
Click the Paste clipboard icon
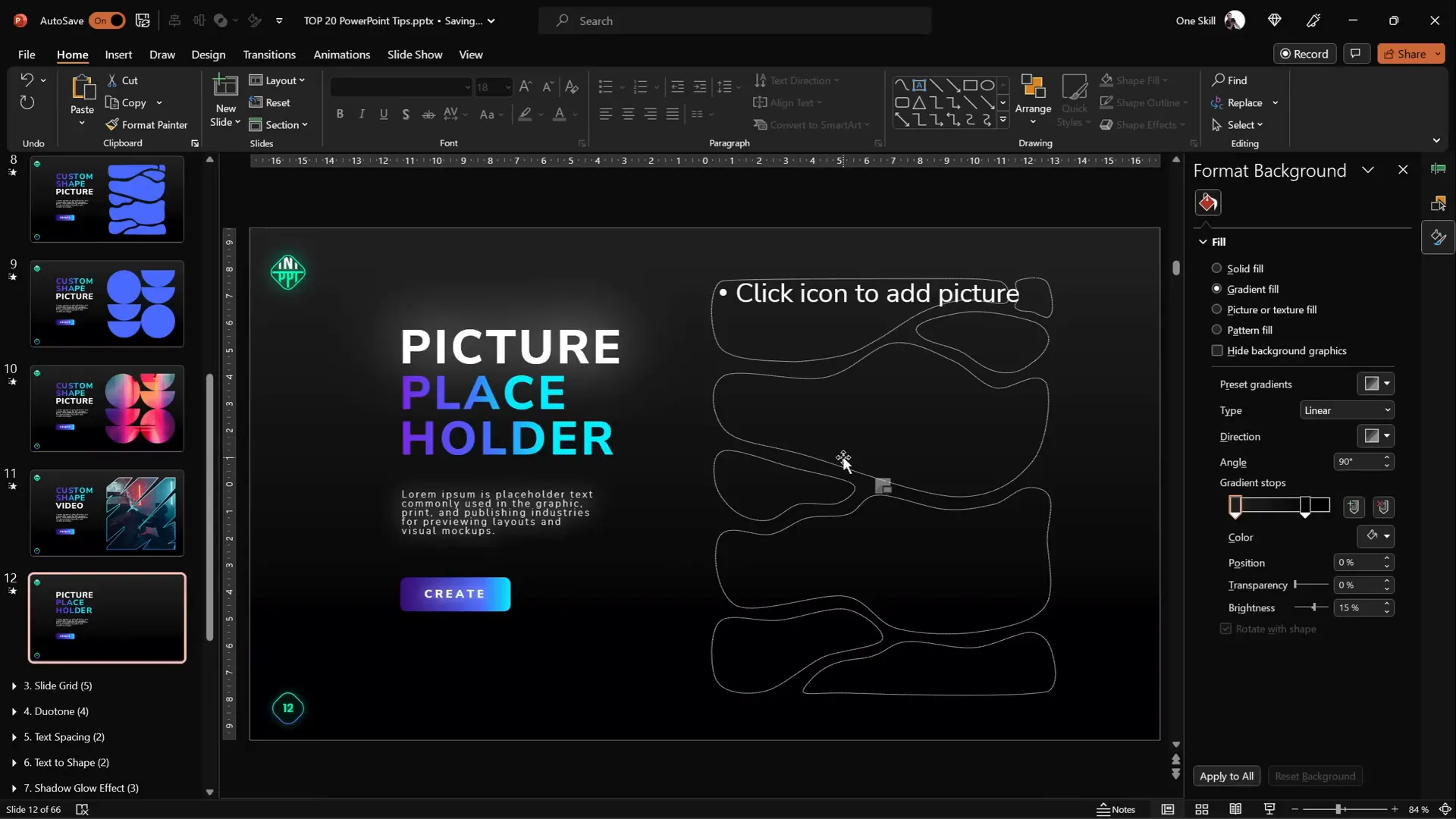[x=82, y=88]
